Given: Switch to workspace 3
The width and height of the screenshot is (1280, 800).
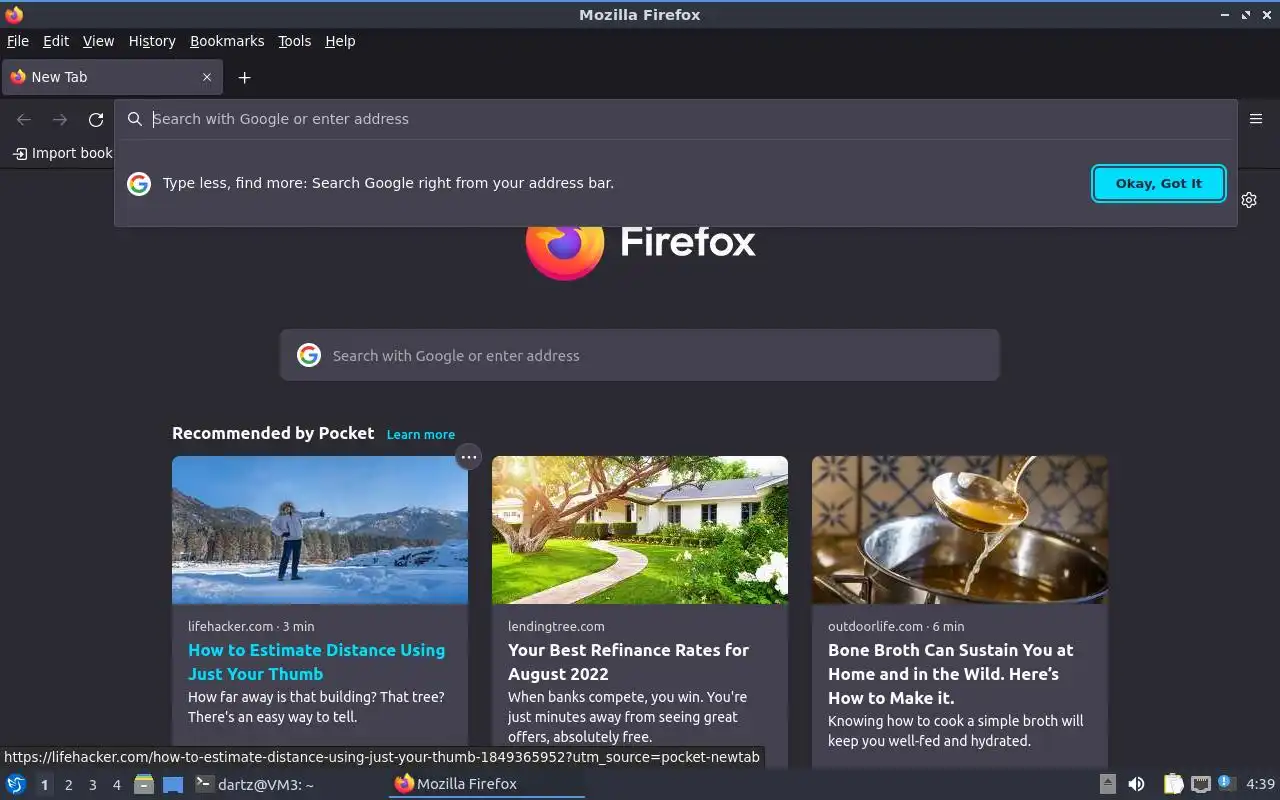Looking at the screenshot, I should (x=92, y=785).
